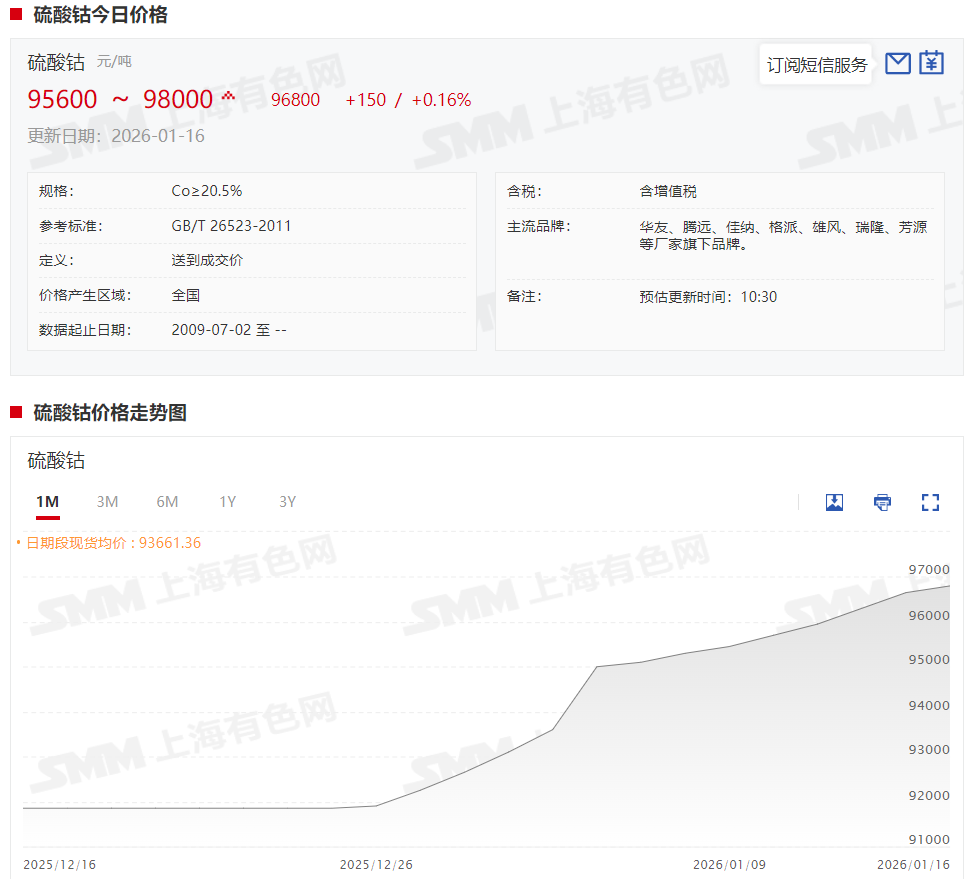Click the 2025/12/26 date on chart axis

tap(376, 864)
